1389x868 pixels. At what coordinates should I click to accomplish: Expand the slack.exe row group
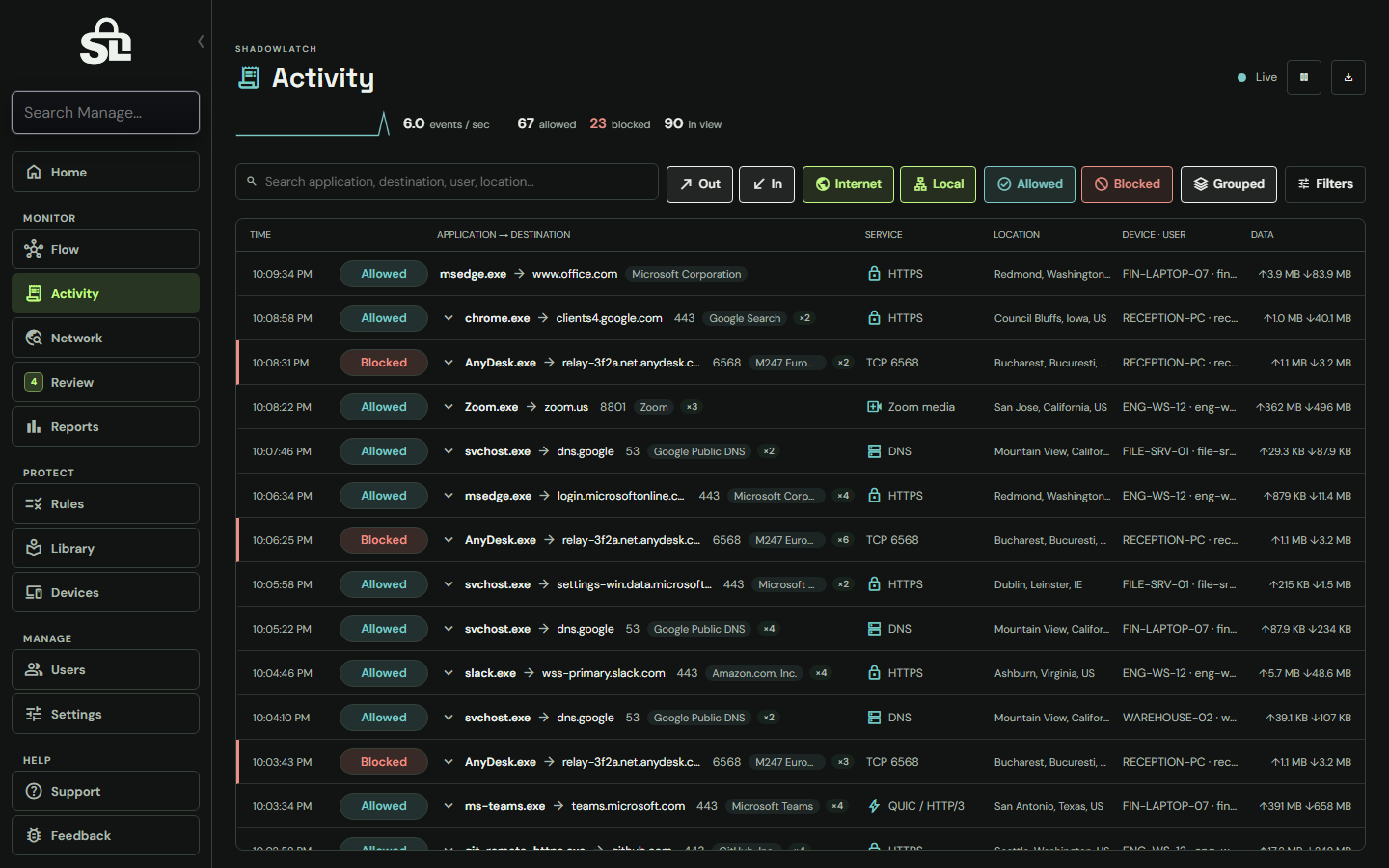[449, 673]
